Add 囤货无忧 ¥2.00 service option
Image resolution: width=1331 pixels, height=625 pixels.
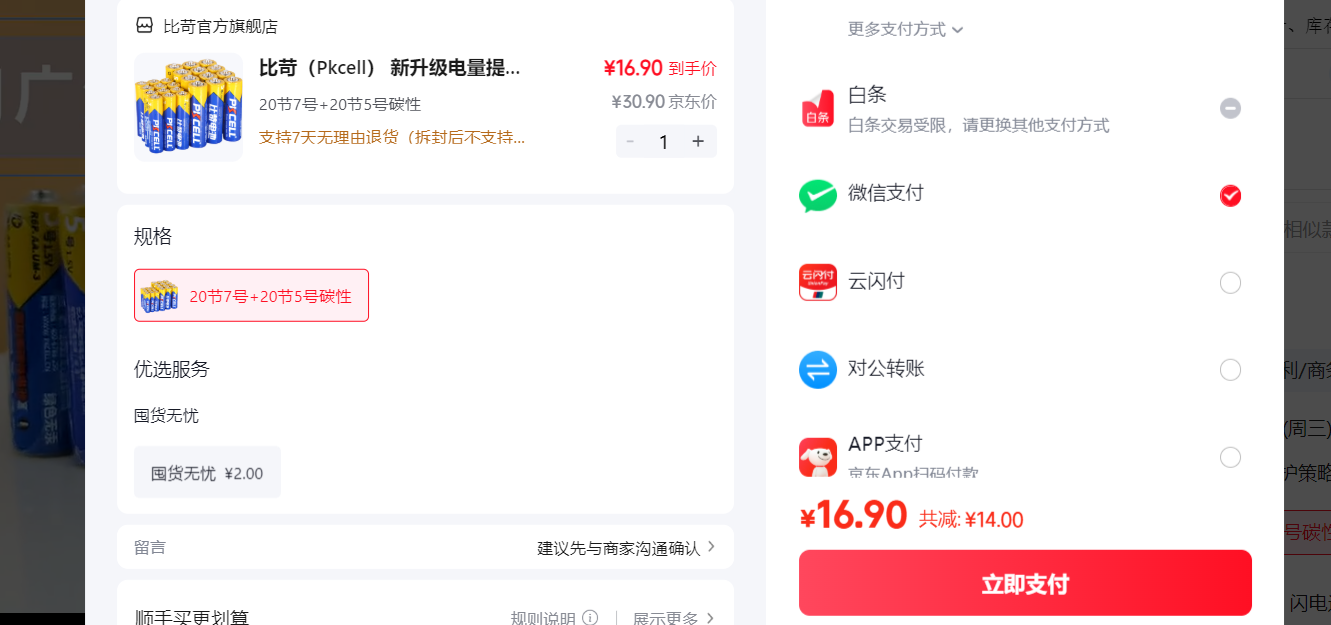(x=207, y=472)
